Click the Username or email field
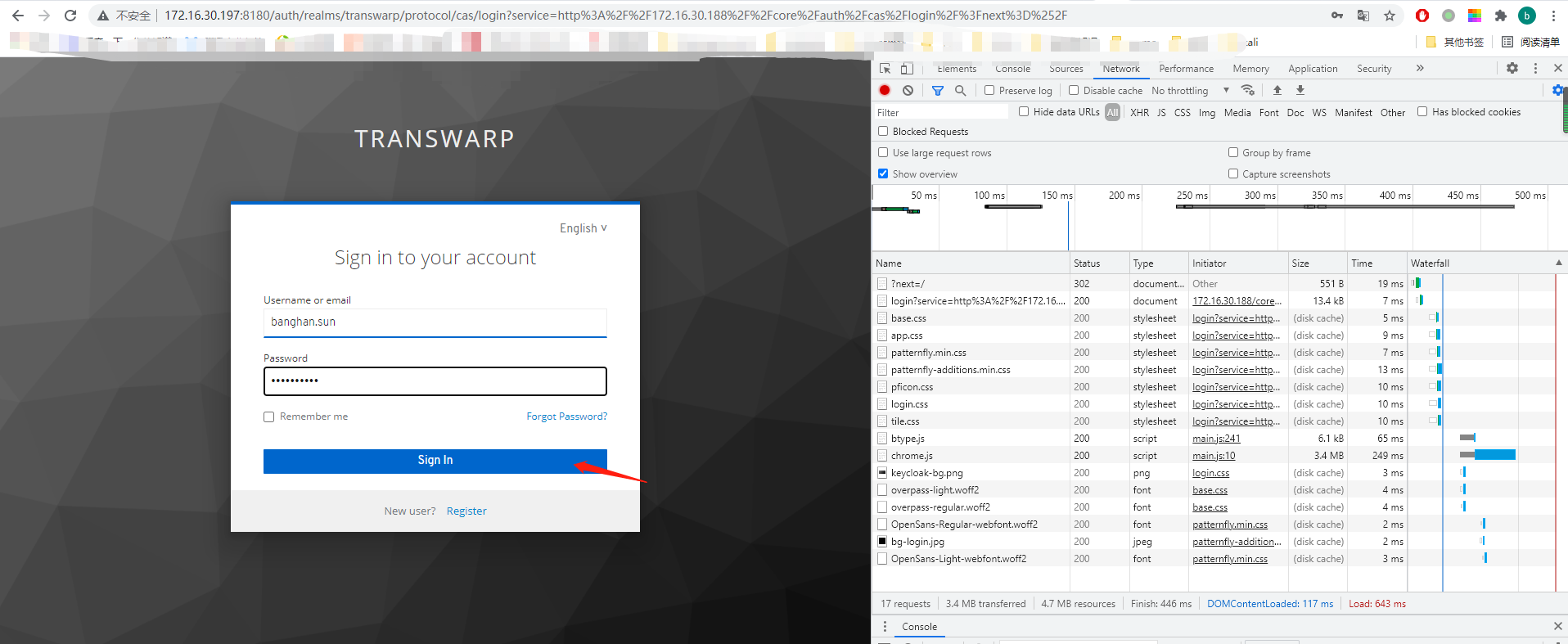The height and width of the screenshot is (644, 1568). click(x=435, y=322)
